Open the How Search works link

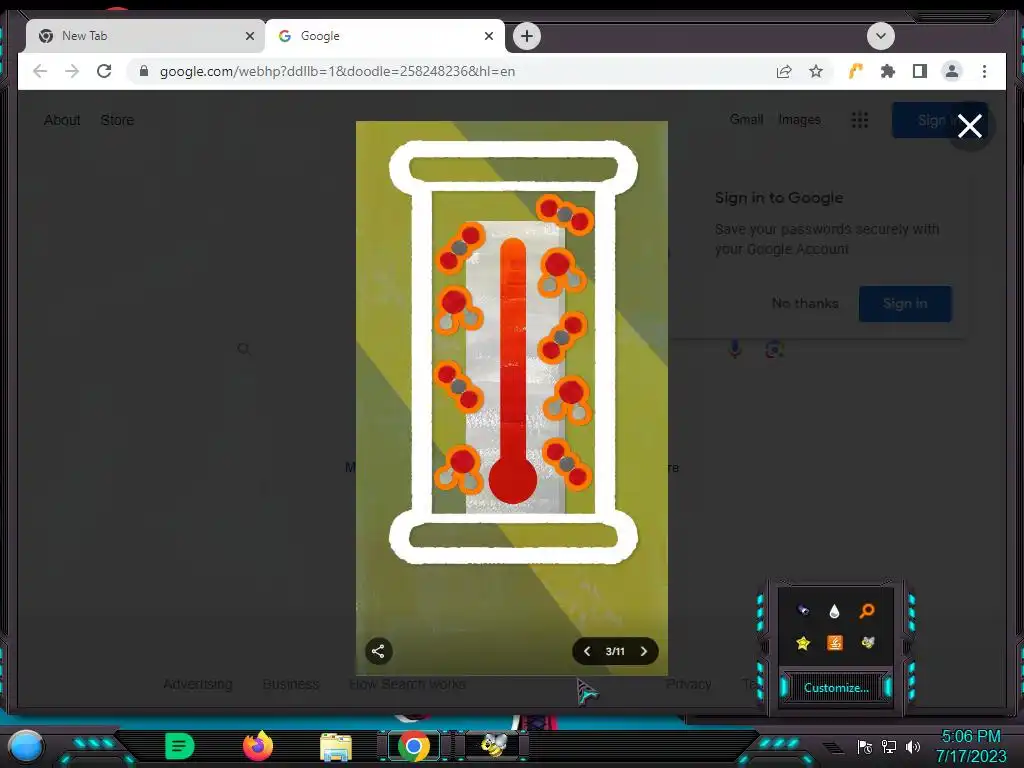pos(408,684)
